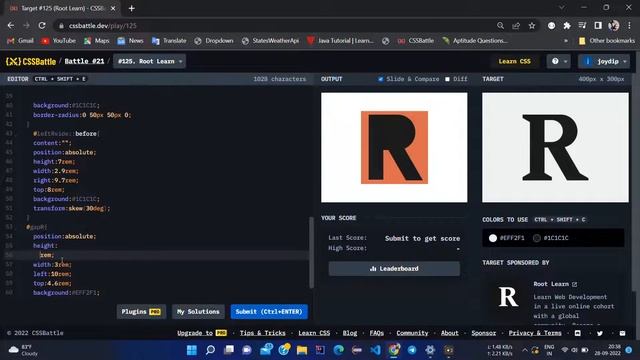Expand hidden bookmarks chevron

[x=566, y=41]
